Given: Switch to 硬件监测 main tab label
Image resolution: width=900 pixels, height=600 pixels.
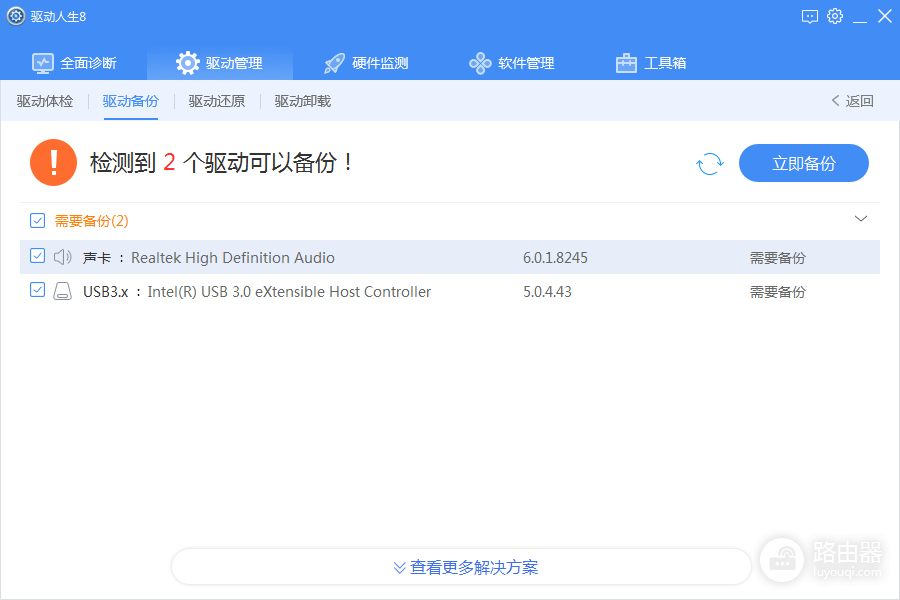Looking at the screenshot, I should 380,63.
